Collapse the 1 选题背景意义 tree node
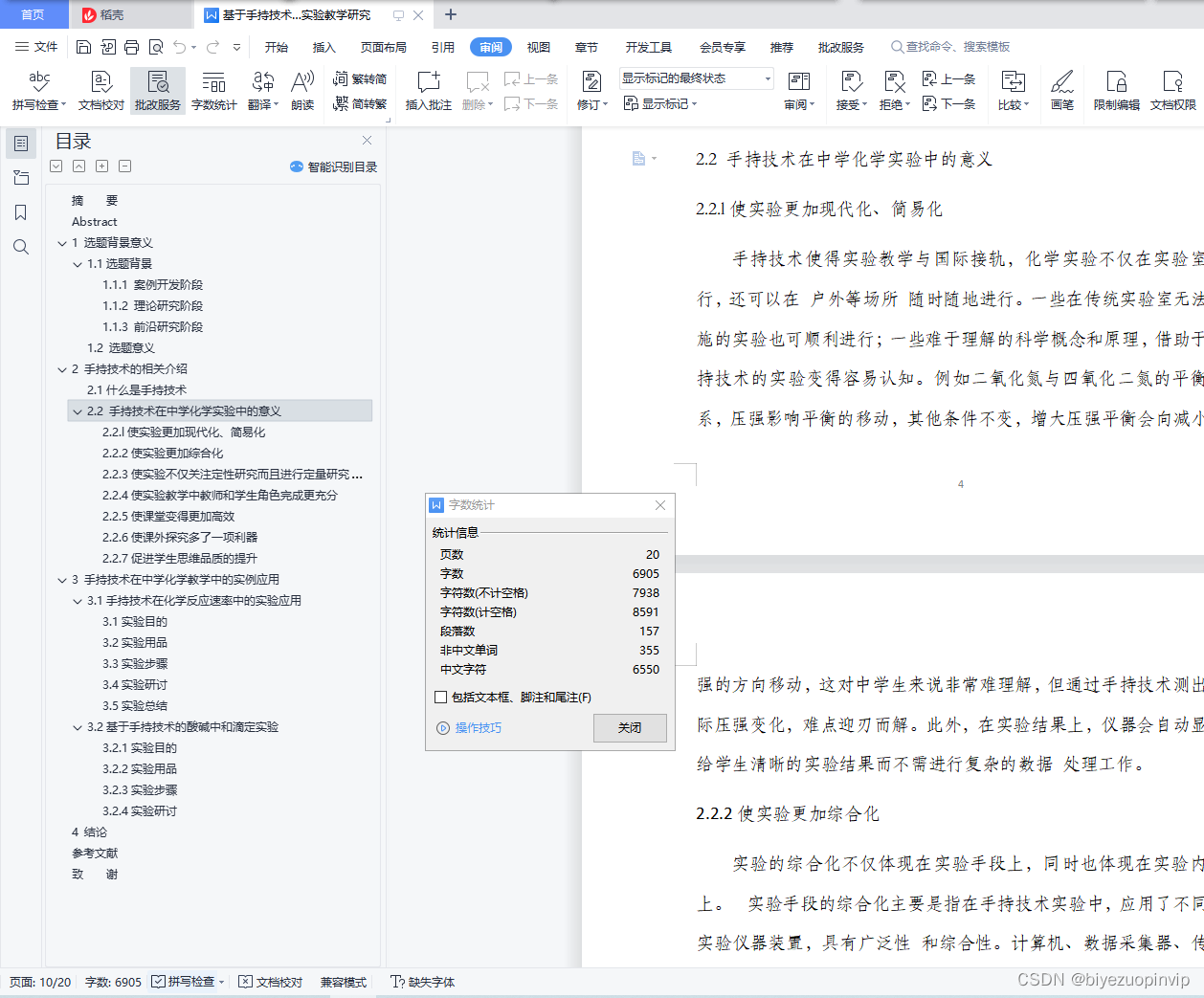The height and width of the screenshot is (998, 1204). [62, 243]
